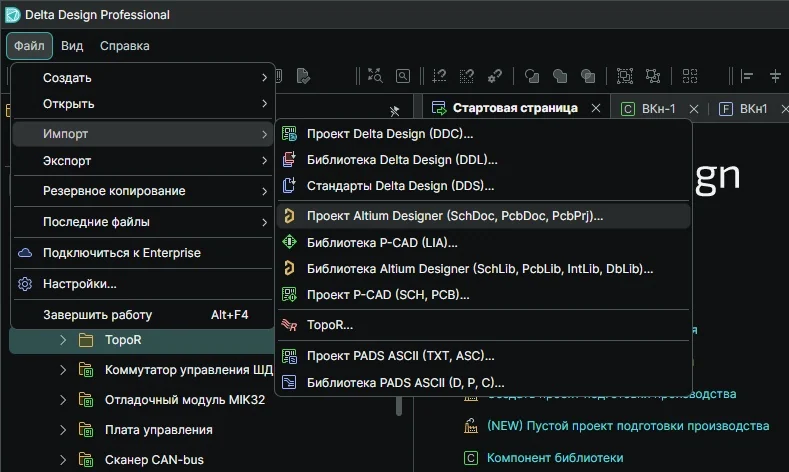Expand Отладочный модуль MIK32 project
Viewport: 789px width, 472px height.
(63, 400)
